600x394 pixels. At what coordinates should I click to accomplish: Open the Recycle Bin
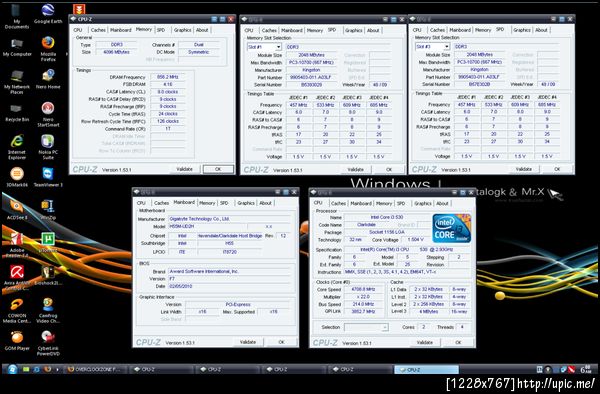(17, 113)
